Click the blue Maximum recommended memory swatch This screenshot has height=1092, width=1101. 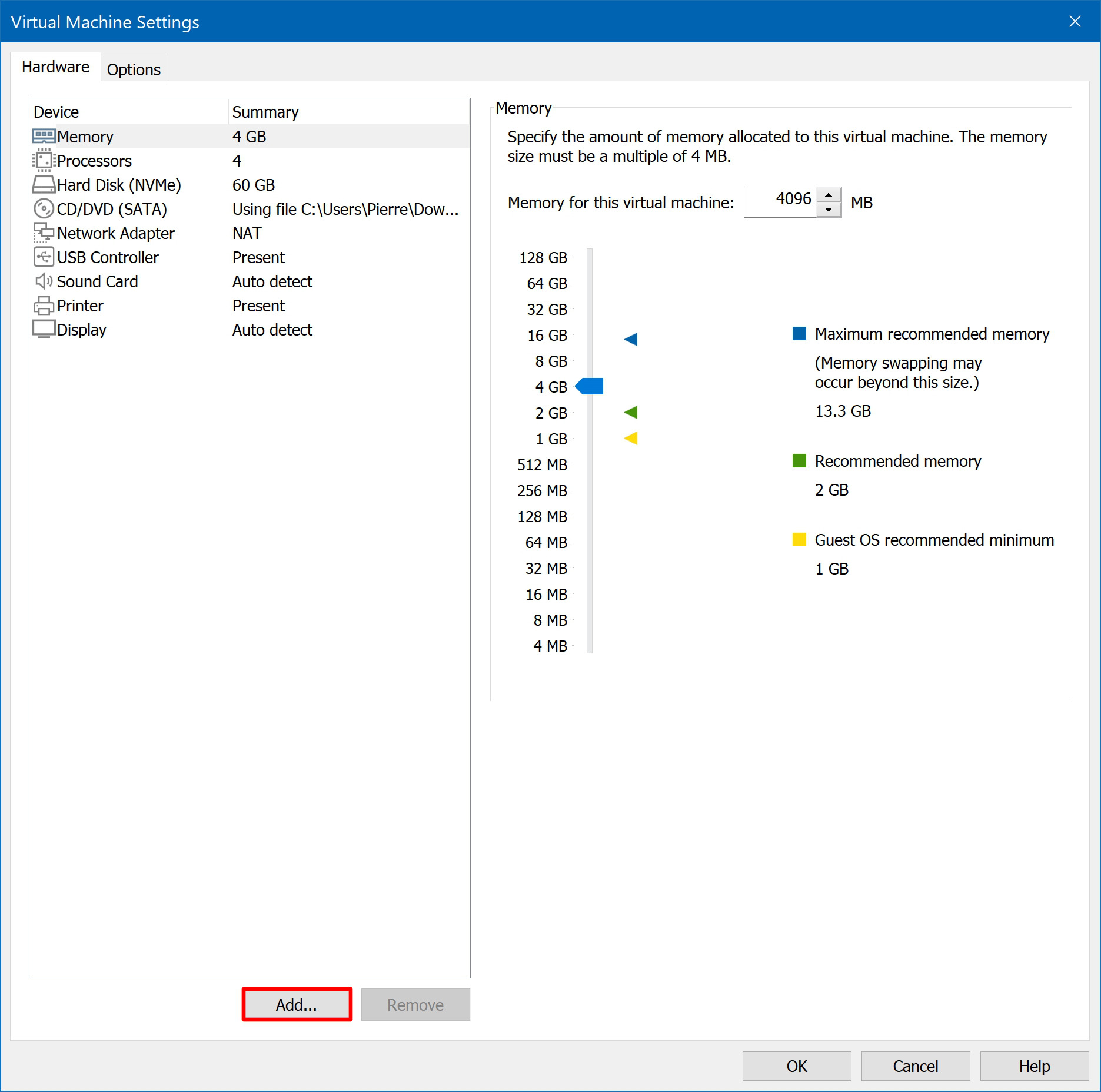[799, 334]
